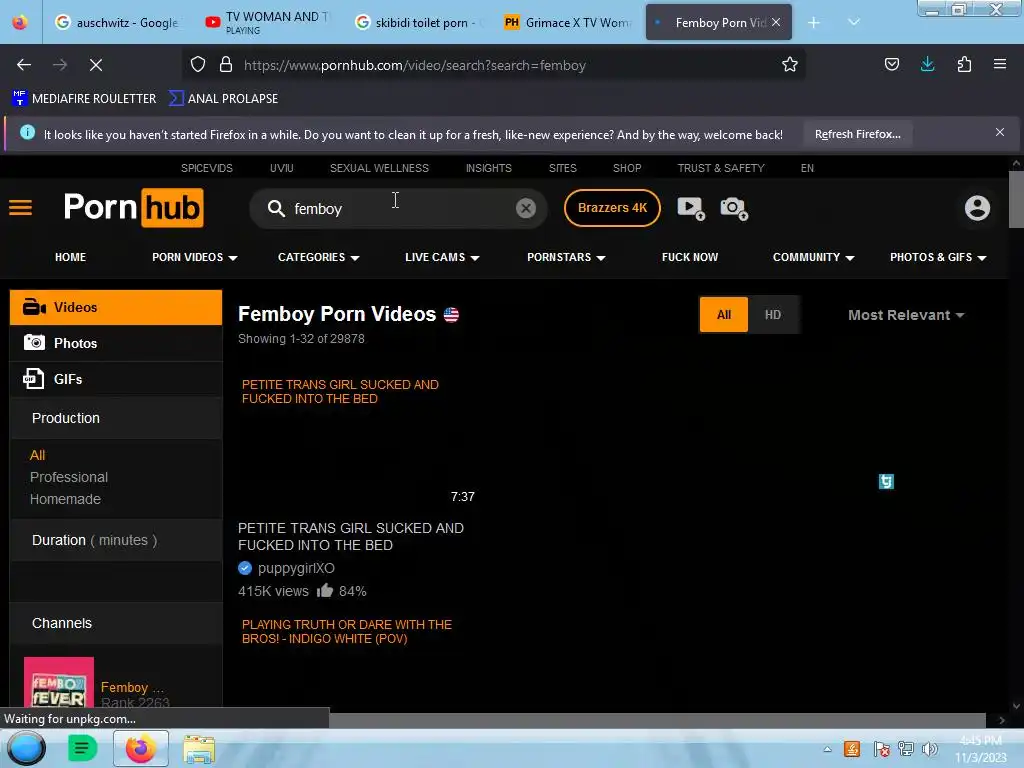Screen dimensions: 1024x768
Task: Open the network tray icon
Action: click(x=906, y=749)
